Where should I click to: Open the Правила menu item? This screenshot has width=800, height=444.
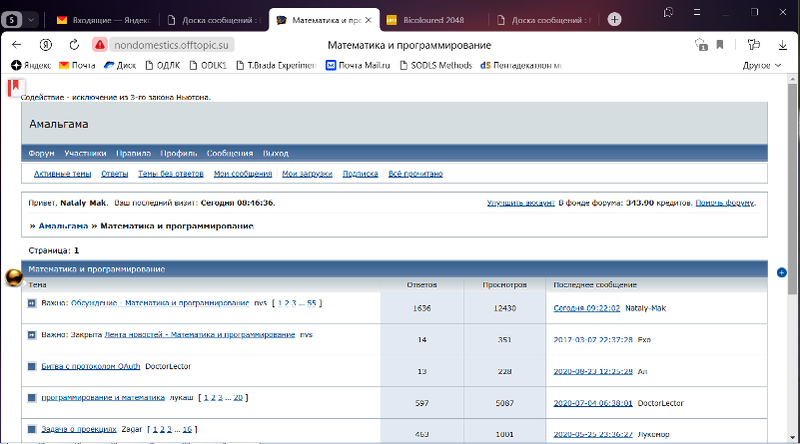[133, 153]
